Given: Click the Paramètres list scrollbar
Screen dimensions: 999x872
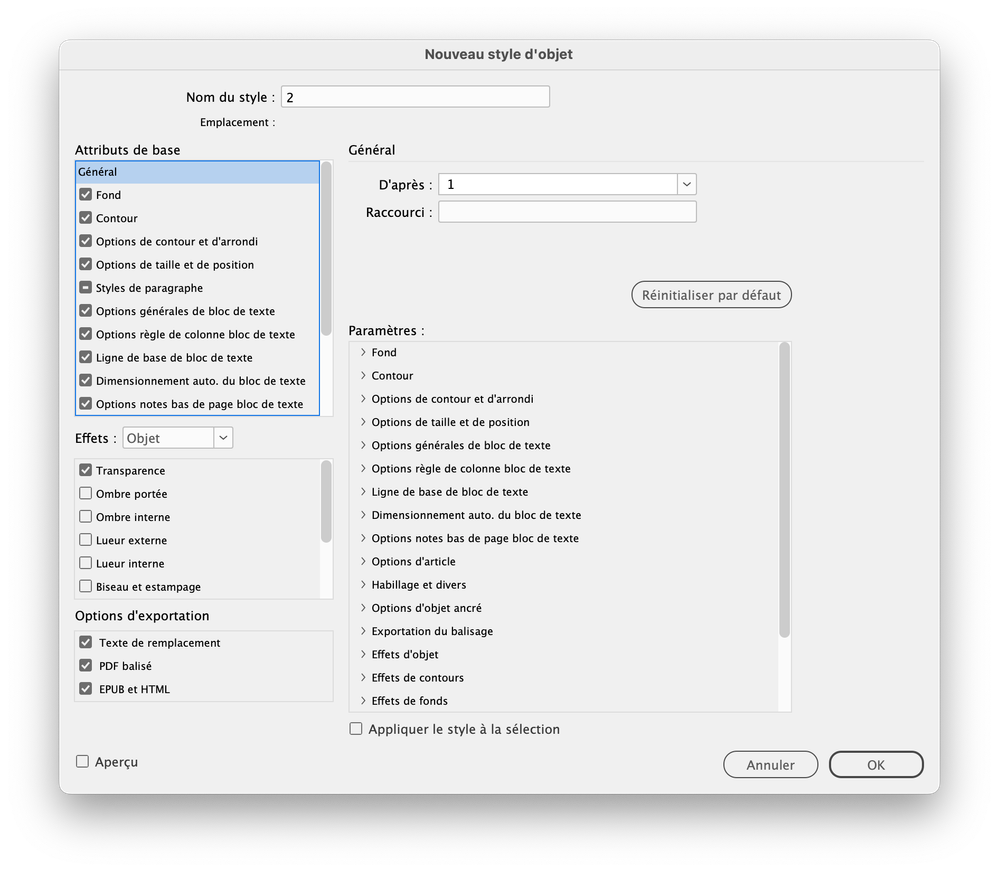Looking at the screenshot, I should [x=784, y=490].
